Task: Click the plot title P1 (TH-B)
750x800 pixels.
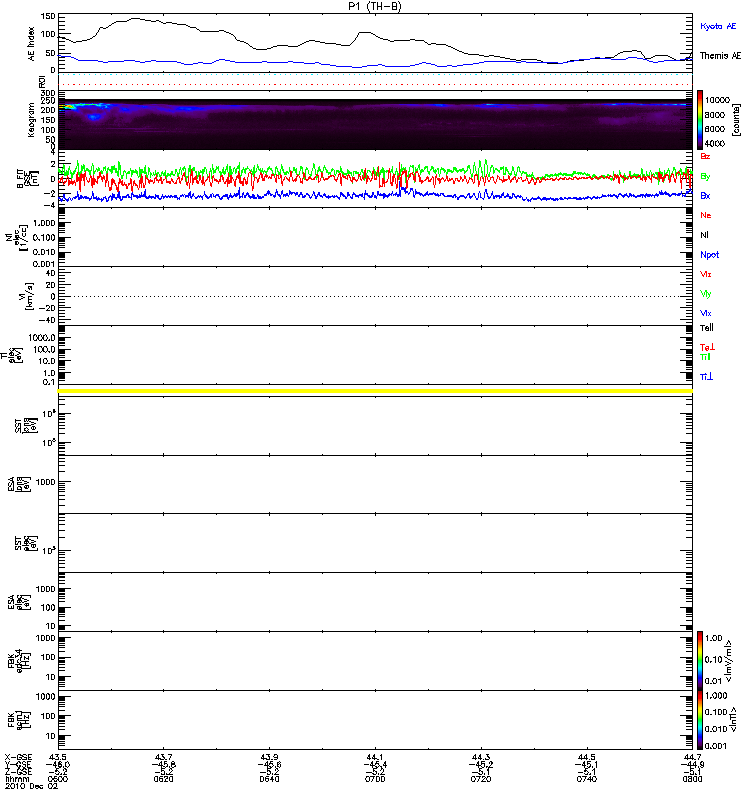Action: 375,6
